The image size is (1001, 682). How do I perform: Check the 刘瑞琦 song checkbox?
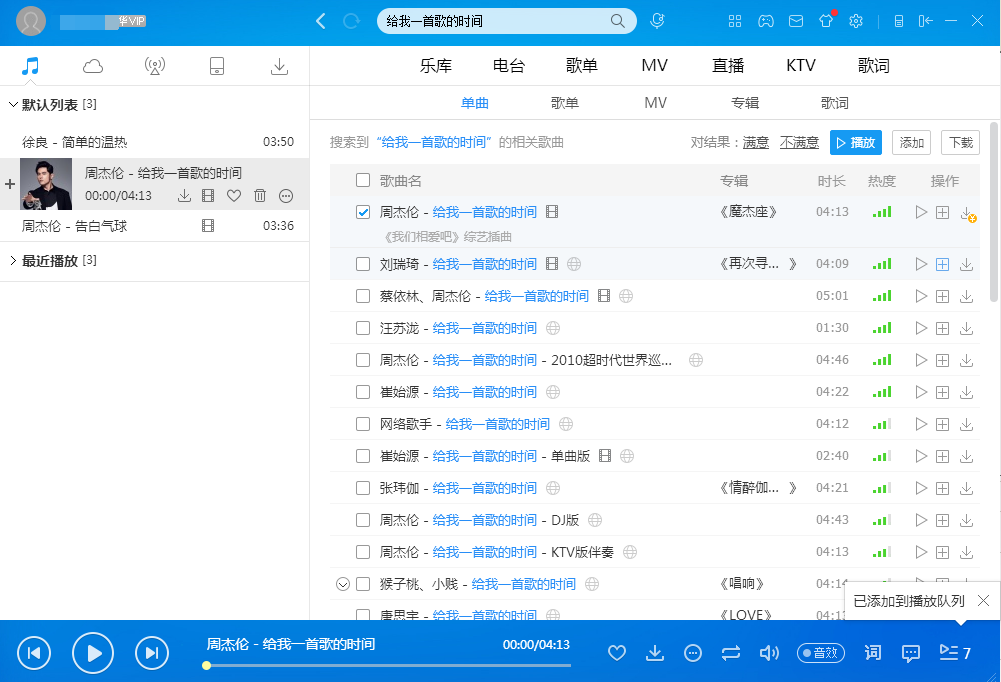pos(363,264)
